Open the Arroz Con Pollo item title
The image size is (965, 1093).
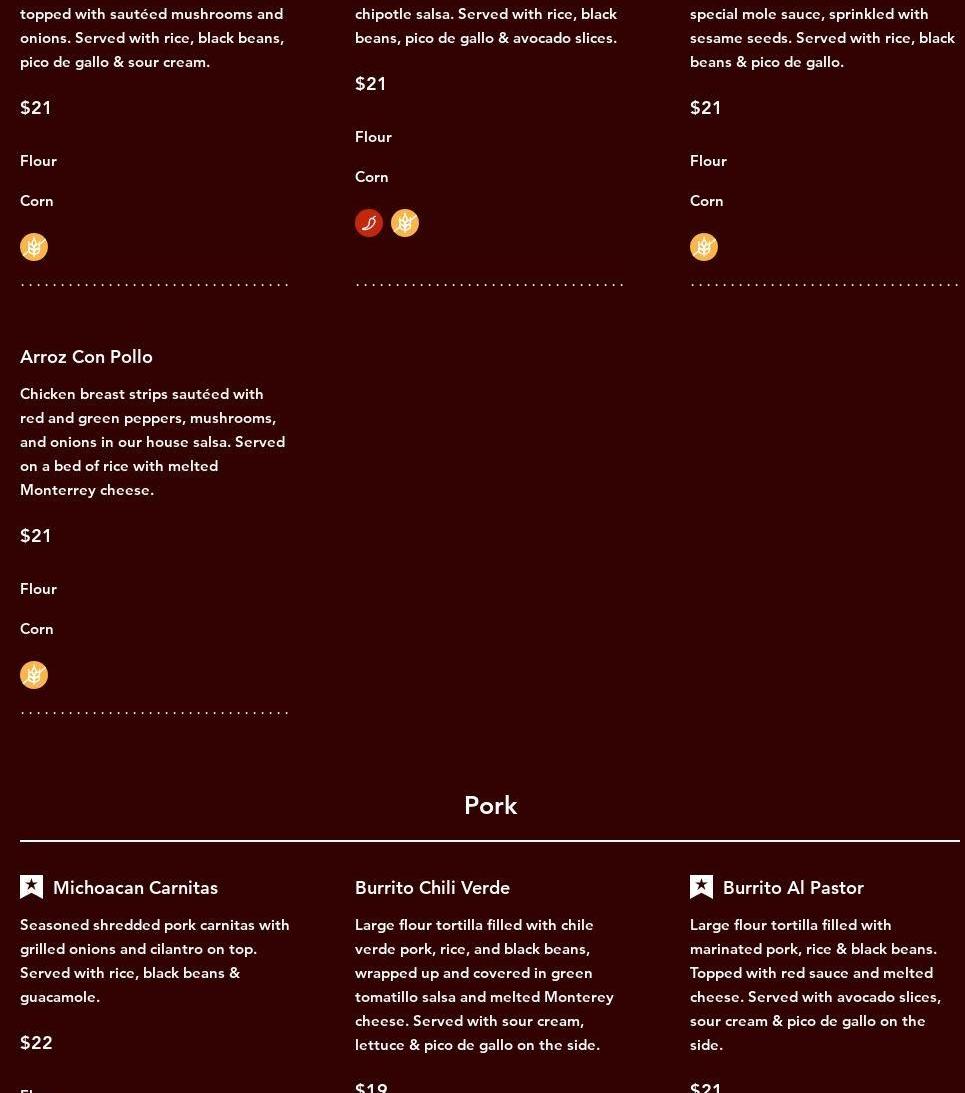(x=87, y=357)
